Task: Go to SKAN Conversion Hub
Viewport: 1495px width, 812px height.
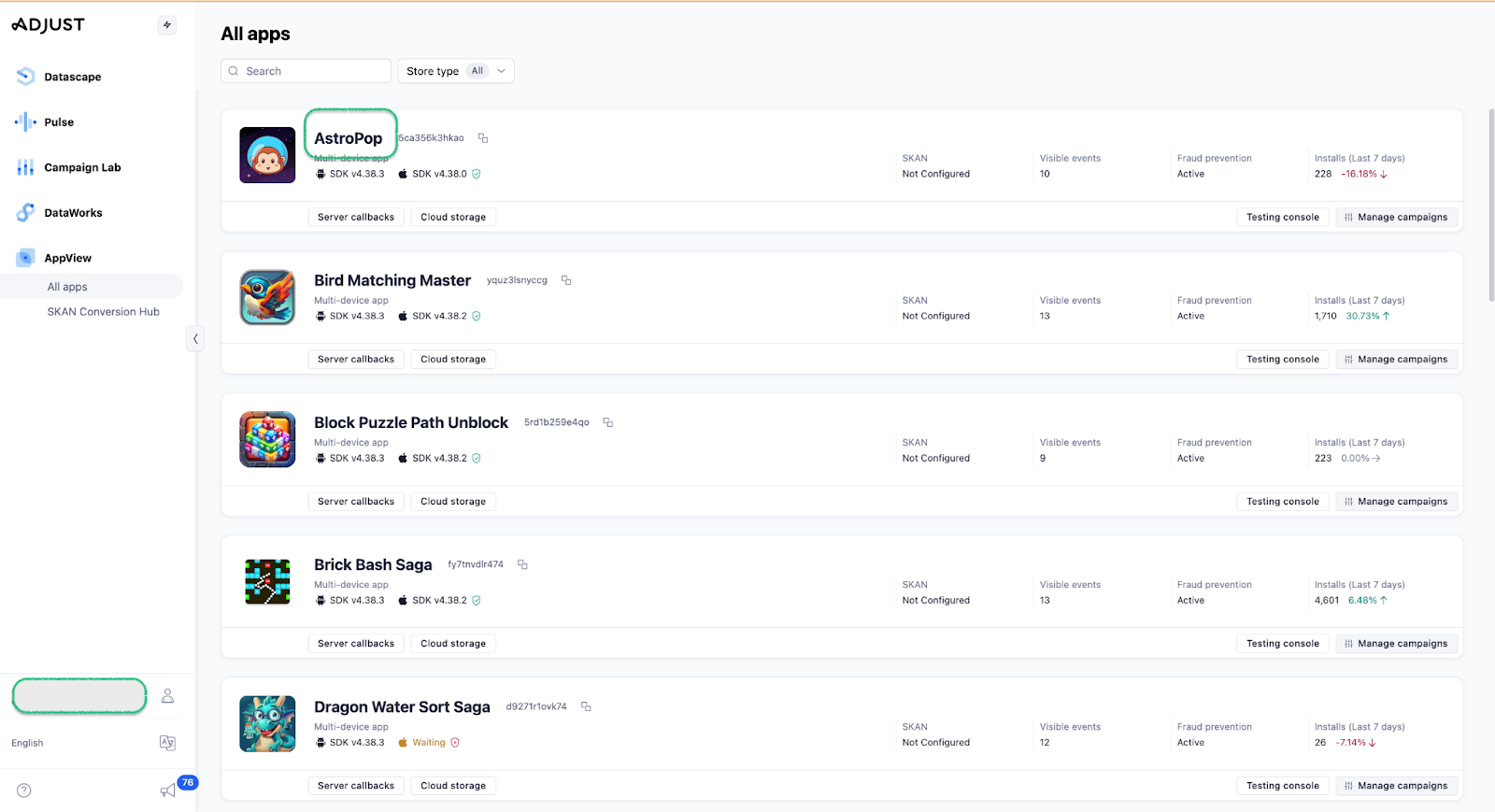Action: [104, 312]
